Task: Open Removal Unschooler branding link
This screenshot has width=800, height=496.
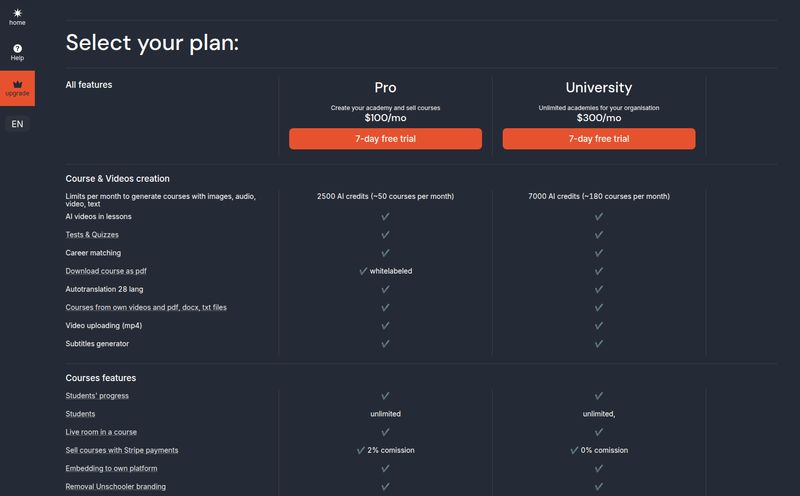Action: click(115, 486)
